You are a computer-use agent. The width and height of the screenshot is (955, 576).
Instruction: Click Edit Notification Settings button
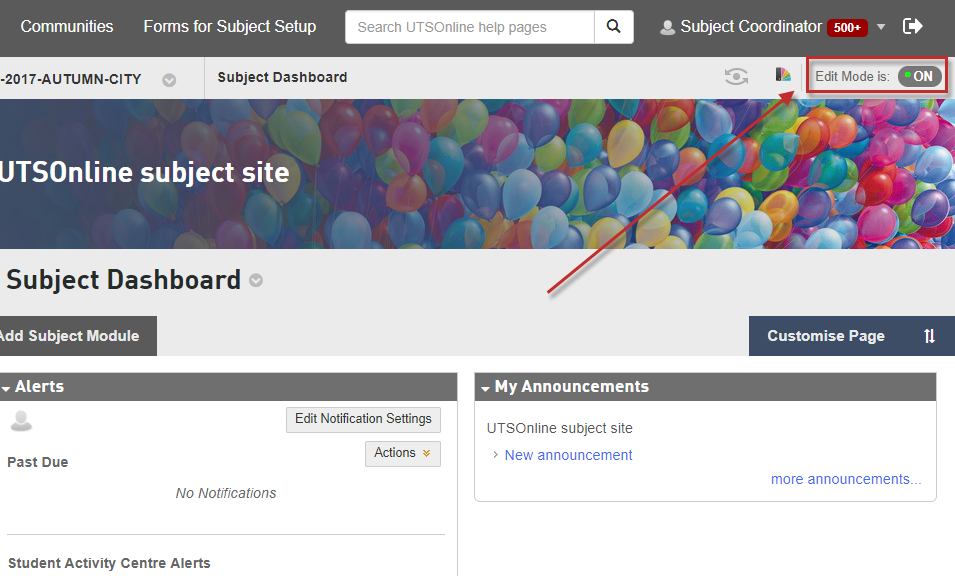pyautogui.click(x=363, y=419)
